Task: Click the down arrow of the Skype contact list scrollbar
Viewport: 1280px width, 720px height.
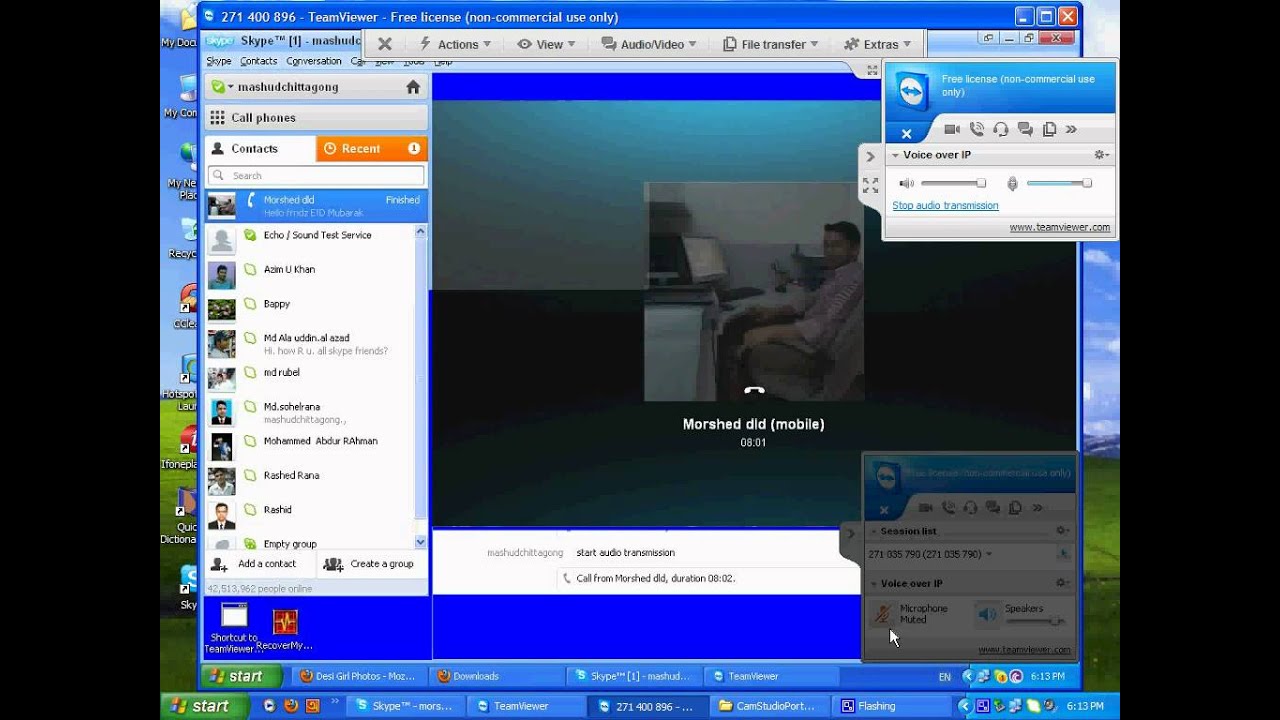Action: click(x=420, y=542)
